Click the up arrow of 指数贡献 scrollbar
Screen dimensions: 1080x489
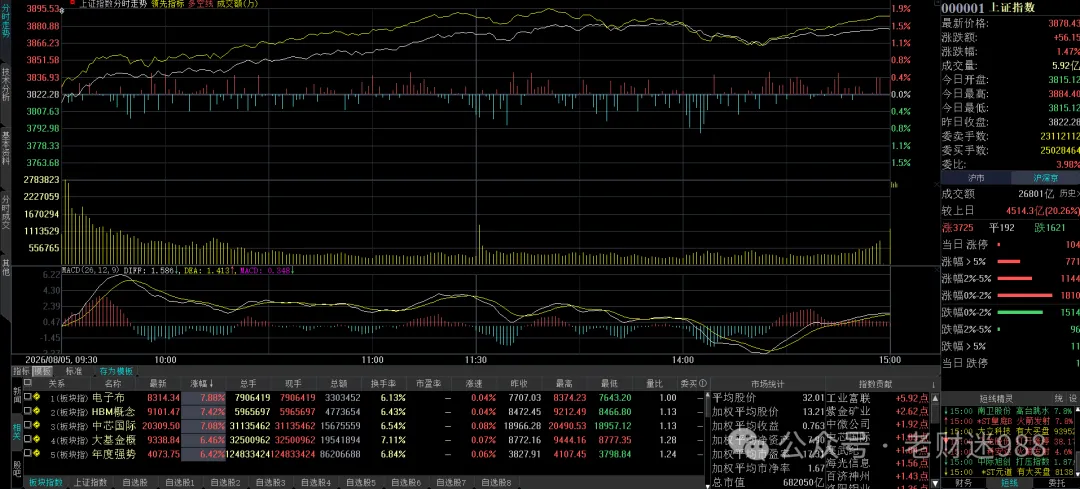pos(935,398)
